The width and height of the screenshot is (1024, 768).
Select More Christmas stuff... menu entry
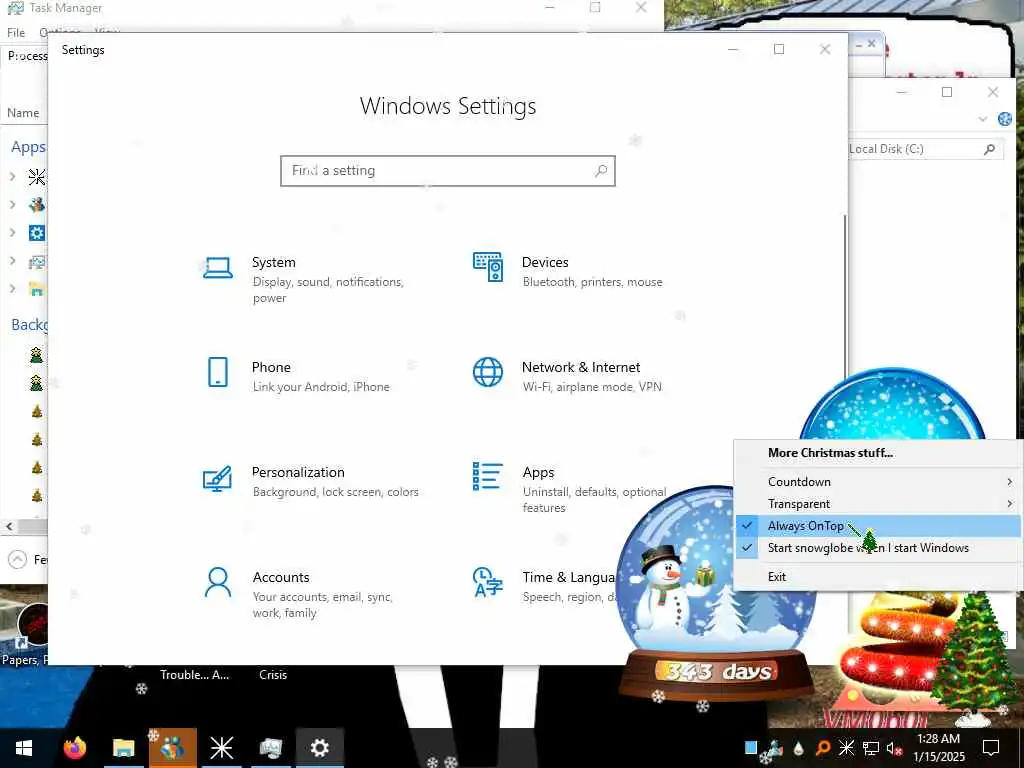[830, 453]
